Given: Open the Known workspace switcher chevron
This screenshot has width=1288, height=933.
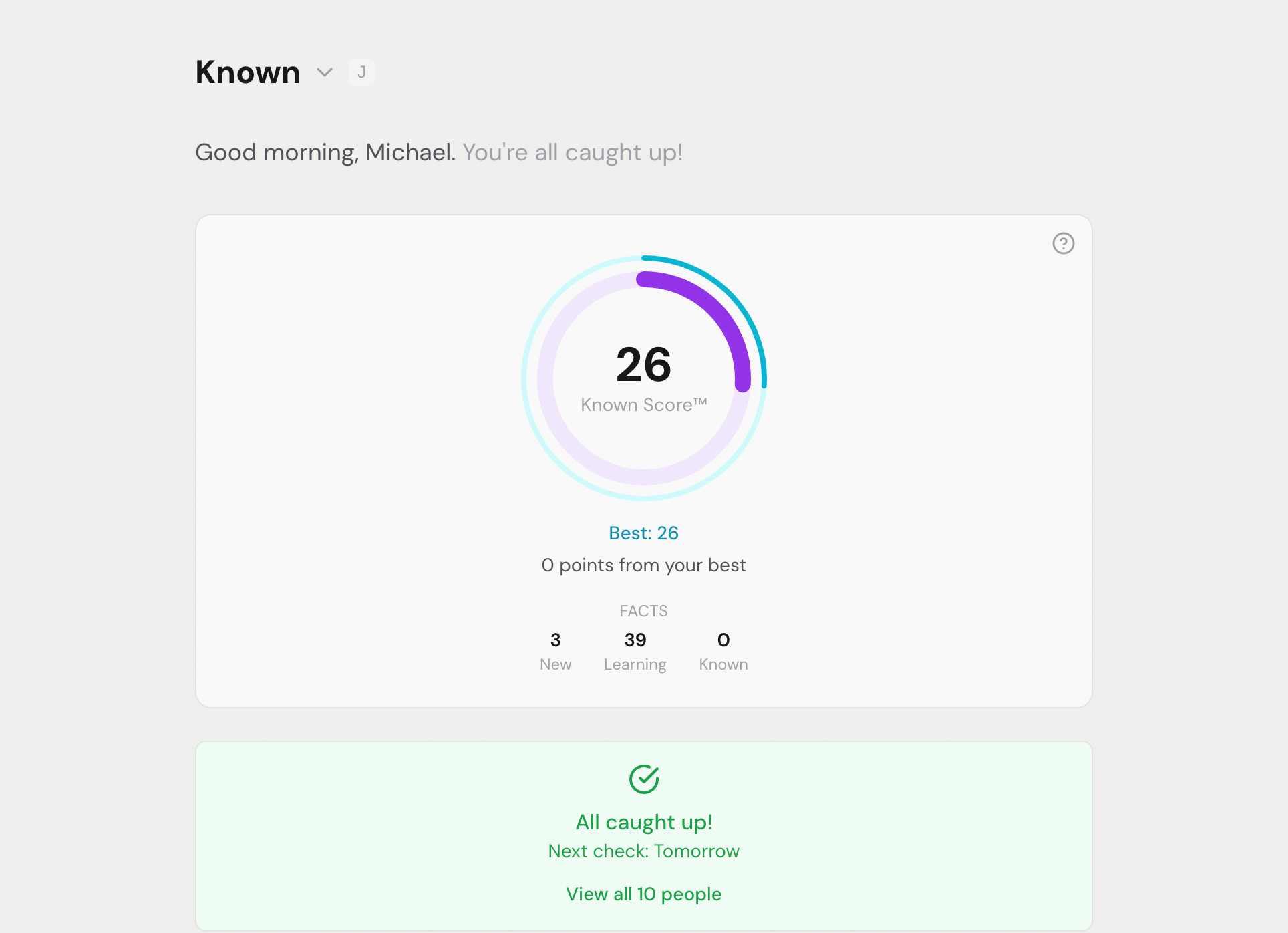Looking at the screenshot, I should pyautogui.click(x=325, y=72).
